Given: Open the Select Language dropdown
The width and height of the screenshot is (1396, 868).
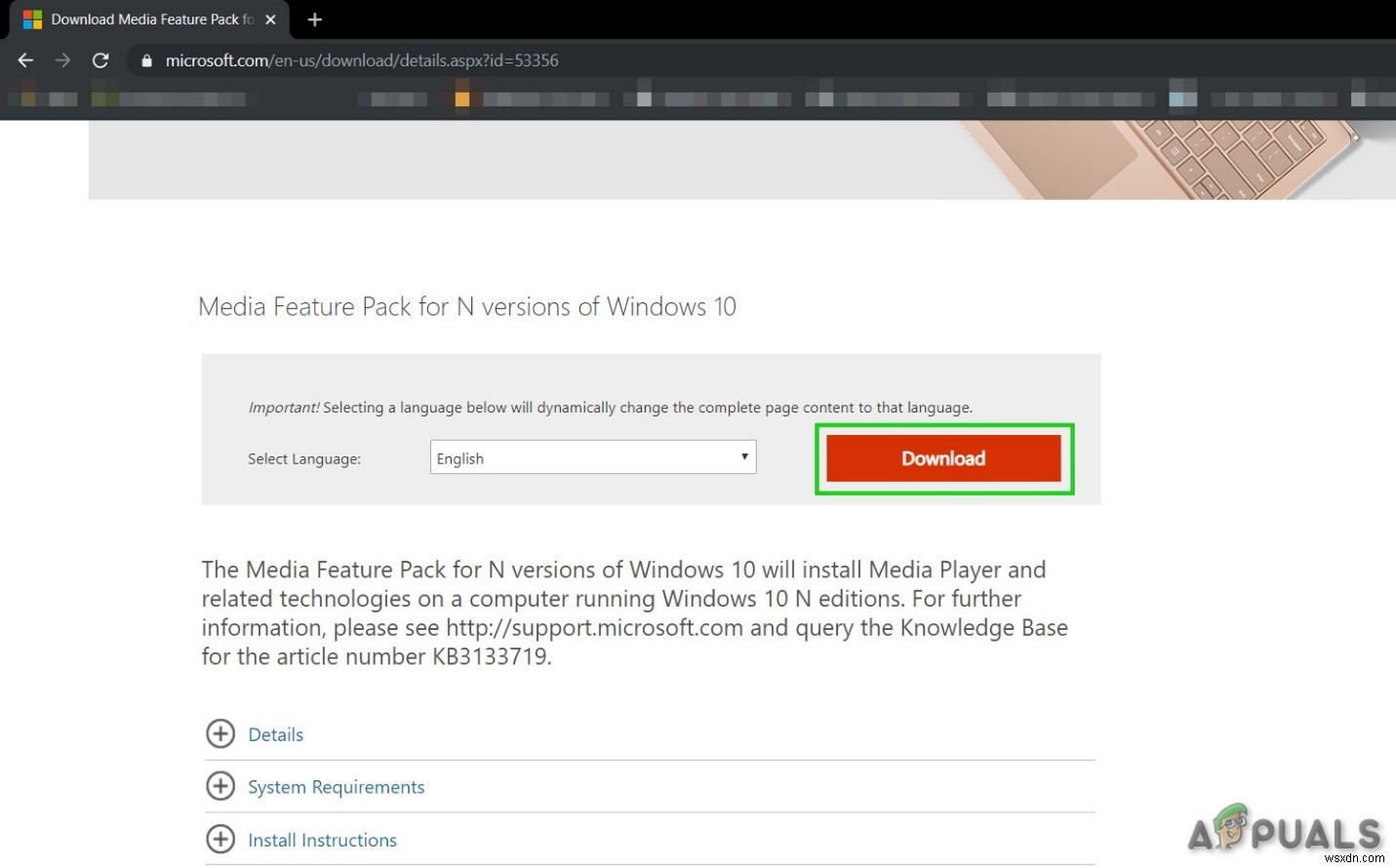Looking at the screenshot, I should pos(592,456).
